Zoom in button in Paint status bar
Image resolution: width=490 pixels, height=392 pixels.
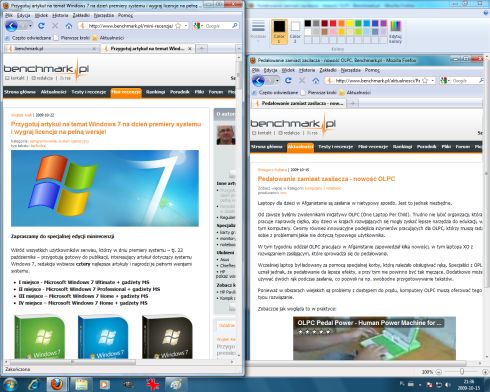tap(485, 372)
